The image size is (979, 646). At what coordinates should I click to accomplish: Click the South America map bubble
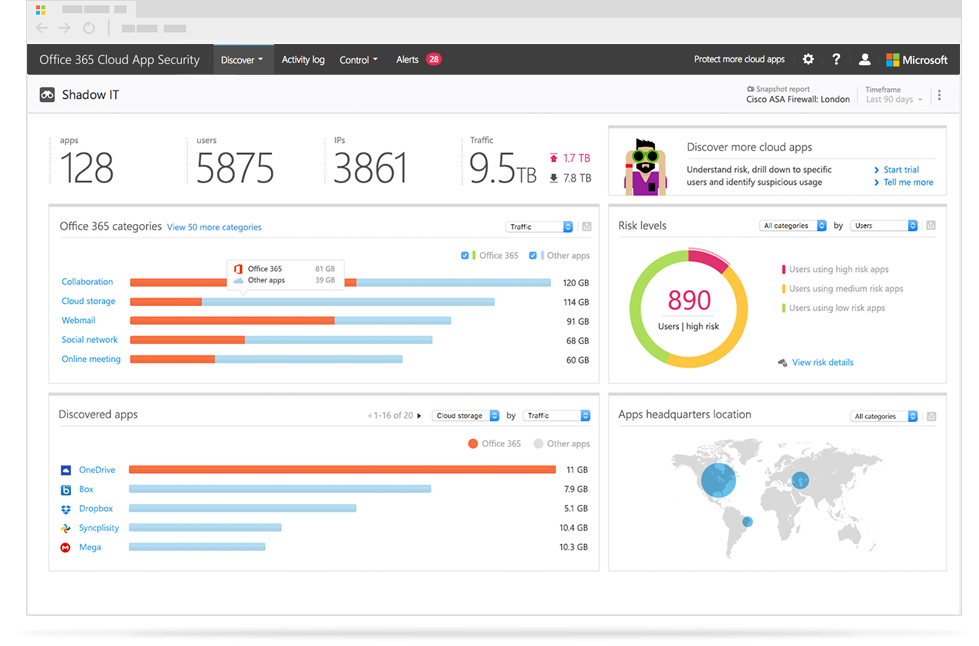[x=747, y=522]
